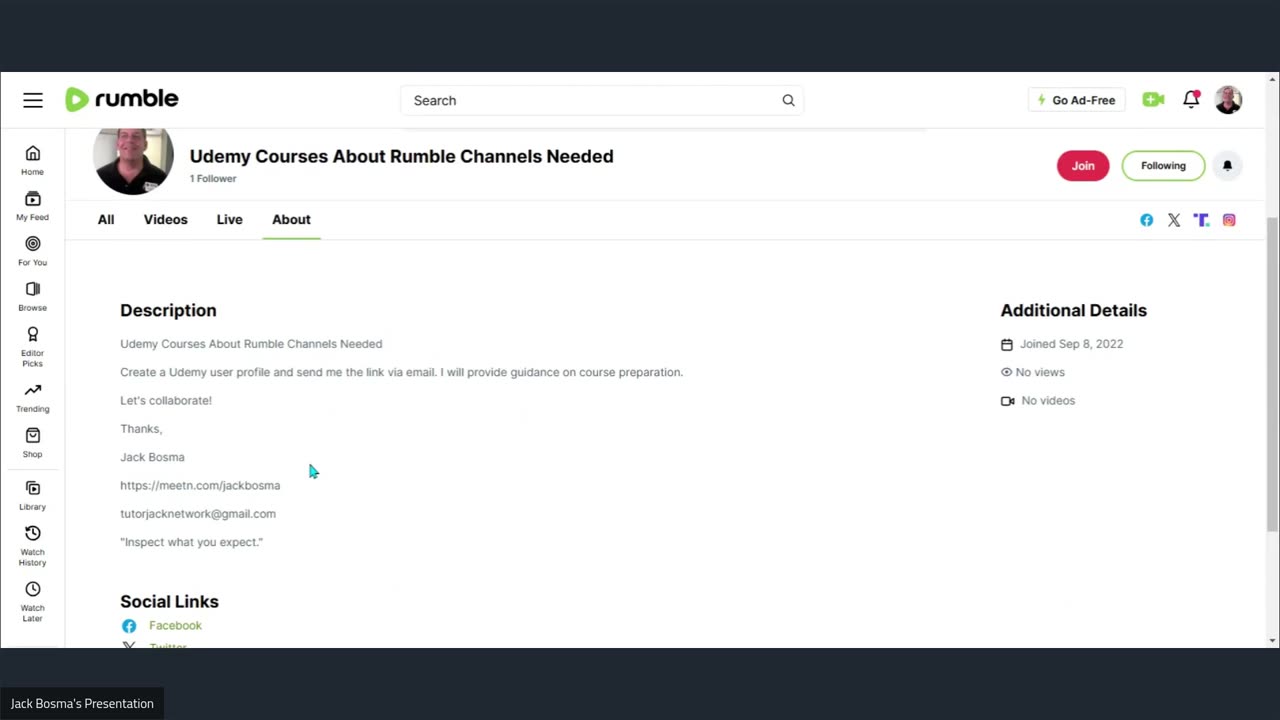Click the page vertical scrollbar

coord(1272,375)
